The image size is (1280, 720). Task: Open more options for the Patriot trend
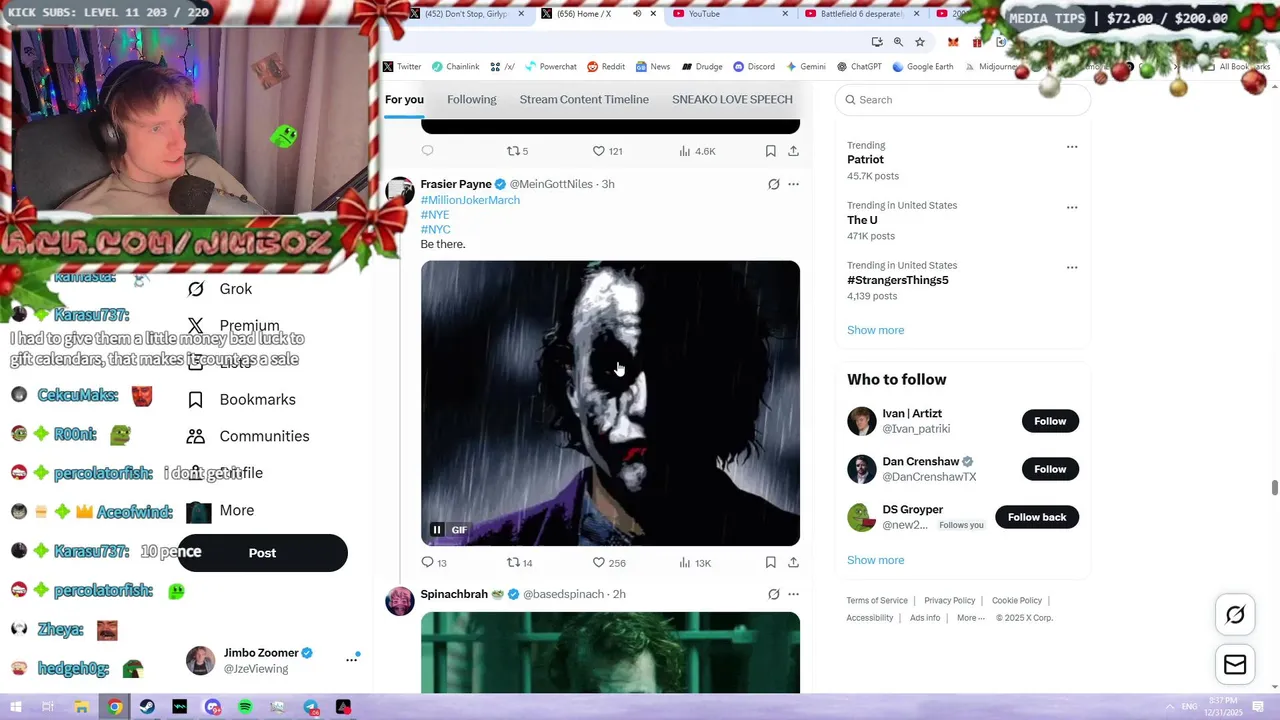[x=1072, y=147]
